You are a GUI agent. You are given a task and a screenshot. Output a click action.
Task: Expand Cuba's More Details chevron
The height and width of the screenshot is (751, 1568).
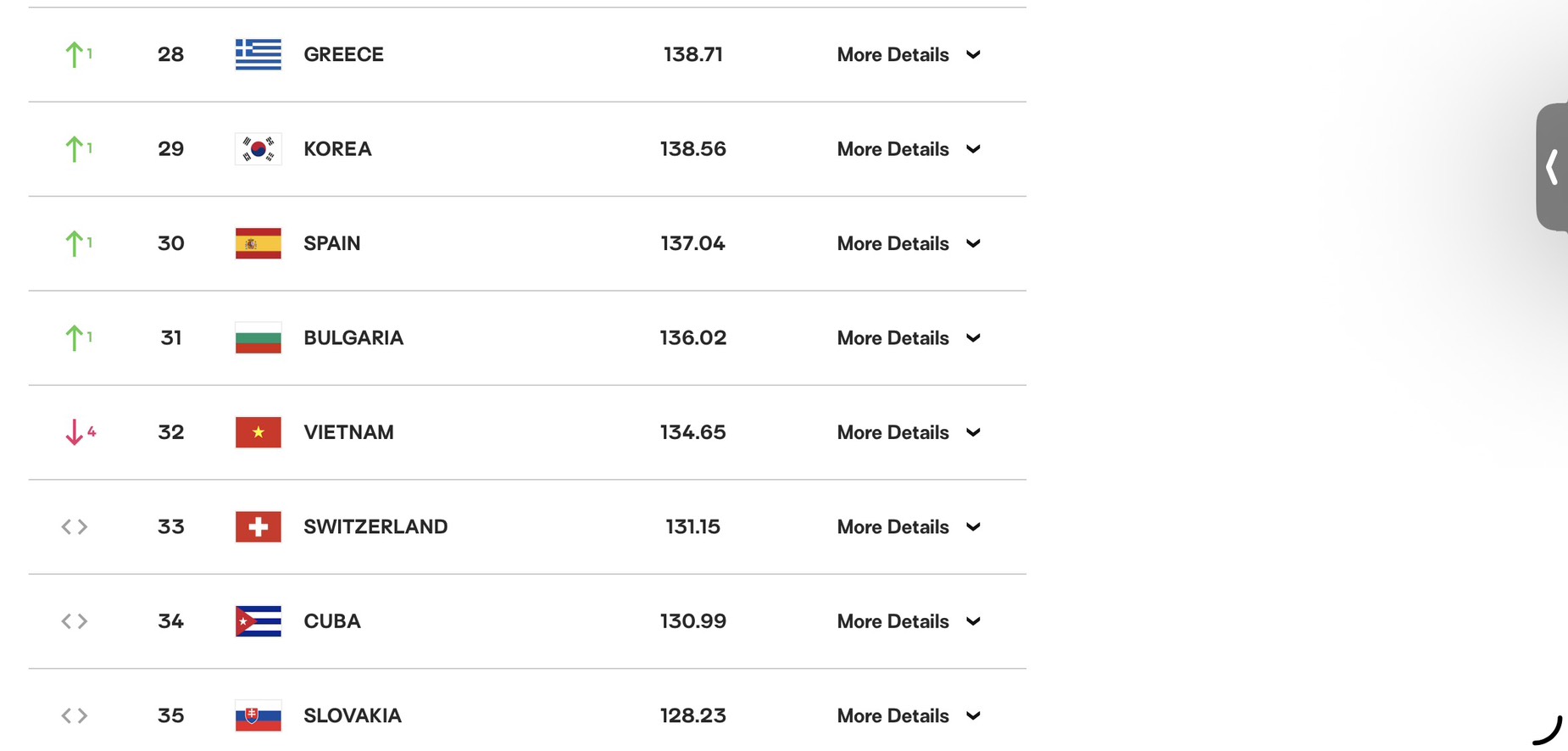tap(973, 621)
